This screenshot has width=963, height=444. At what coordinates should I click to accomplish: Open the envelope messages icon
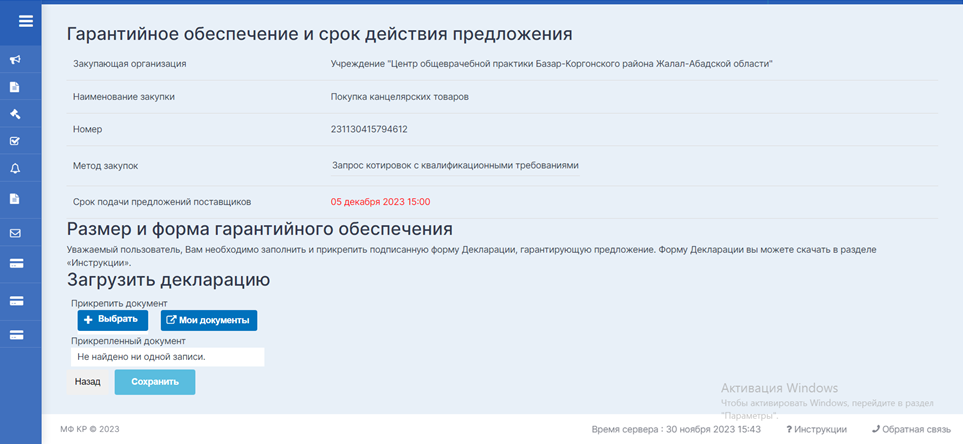(x=15, y=233)
